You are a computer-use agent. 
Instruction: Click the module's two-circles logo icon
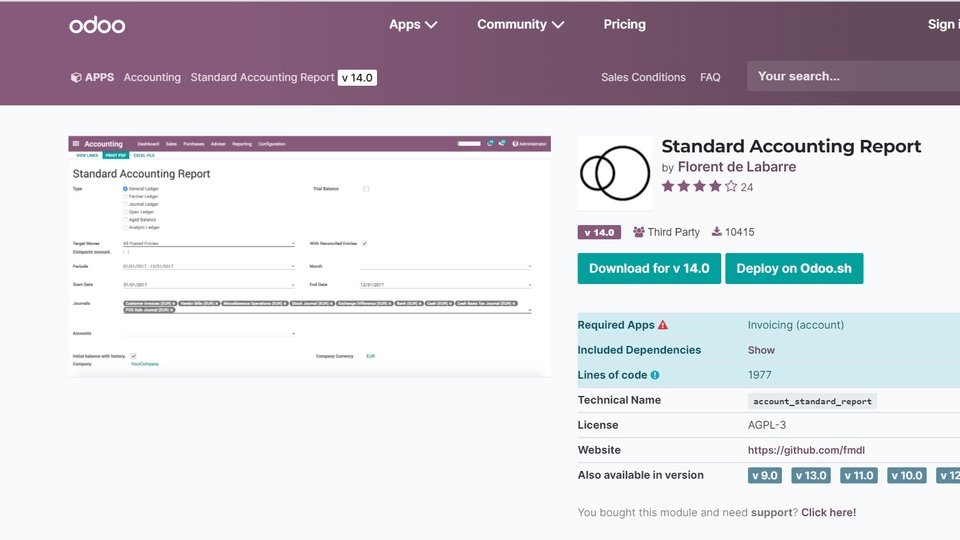tap(615, 173)
